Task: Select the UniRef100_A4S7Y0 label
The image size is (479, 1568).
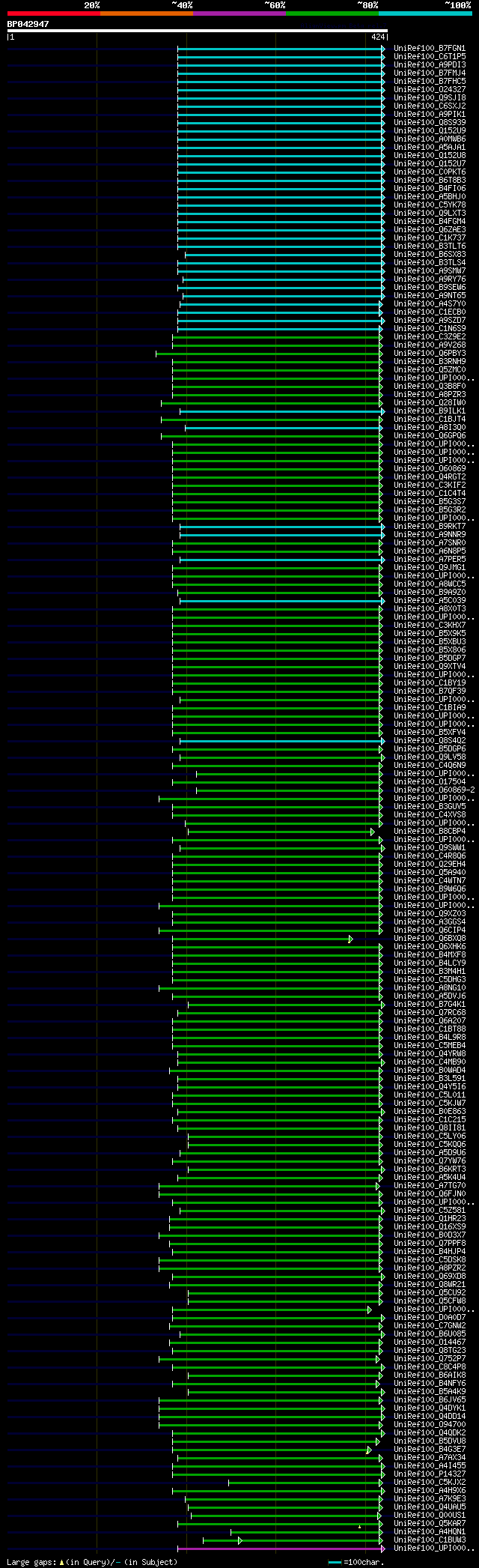Action: (x=430, y=304)
